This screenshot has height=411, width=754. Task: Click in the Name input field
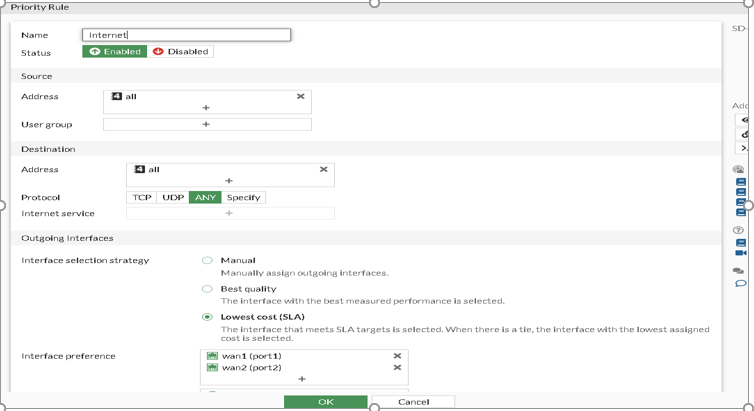tap(187, 35)
